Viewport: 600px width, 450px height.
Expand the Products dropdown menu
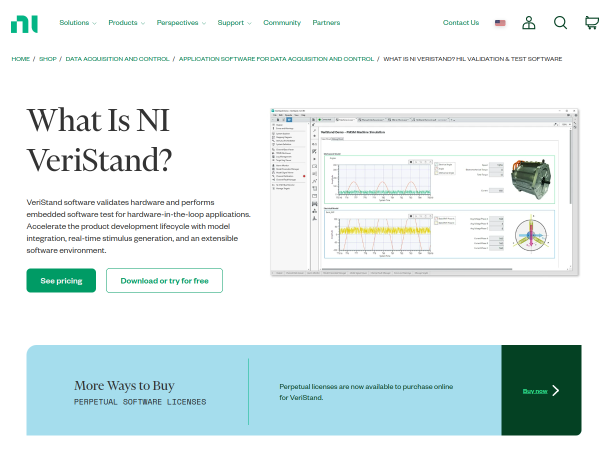tap(127, 23)
